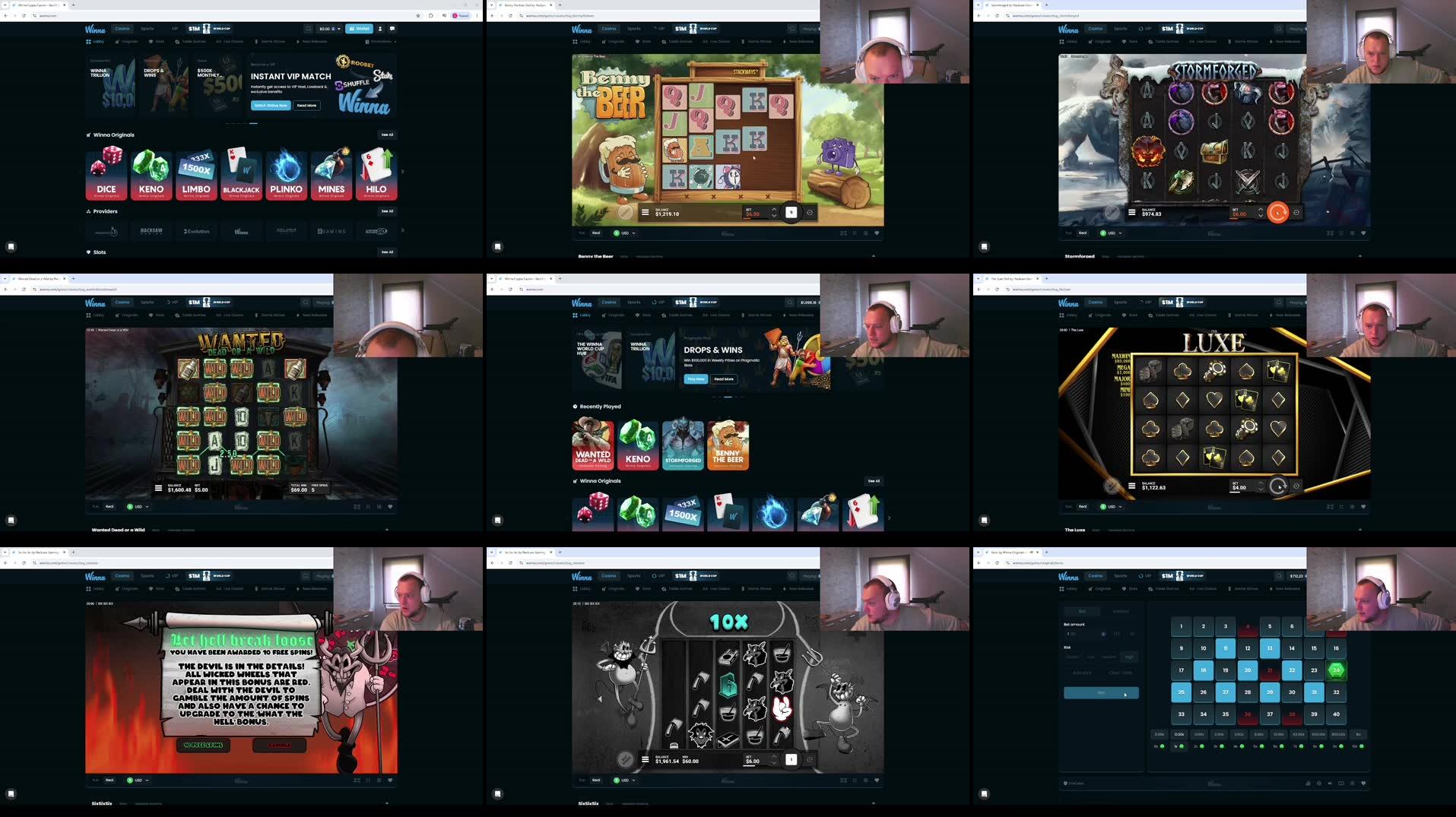Switch to Real mode under The Luxe
The width and height of the screenshot is (1456, 817).
tap(1083, 506)
